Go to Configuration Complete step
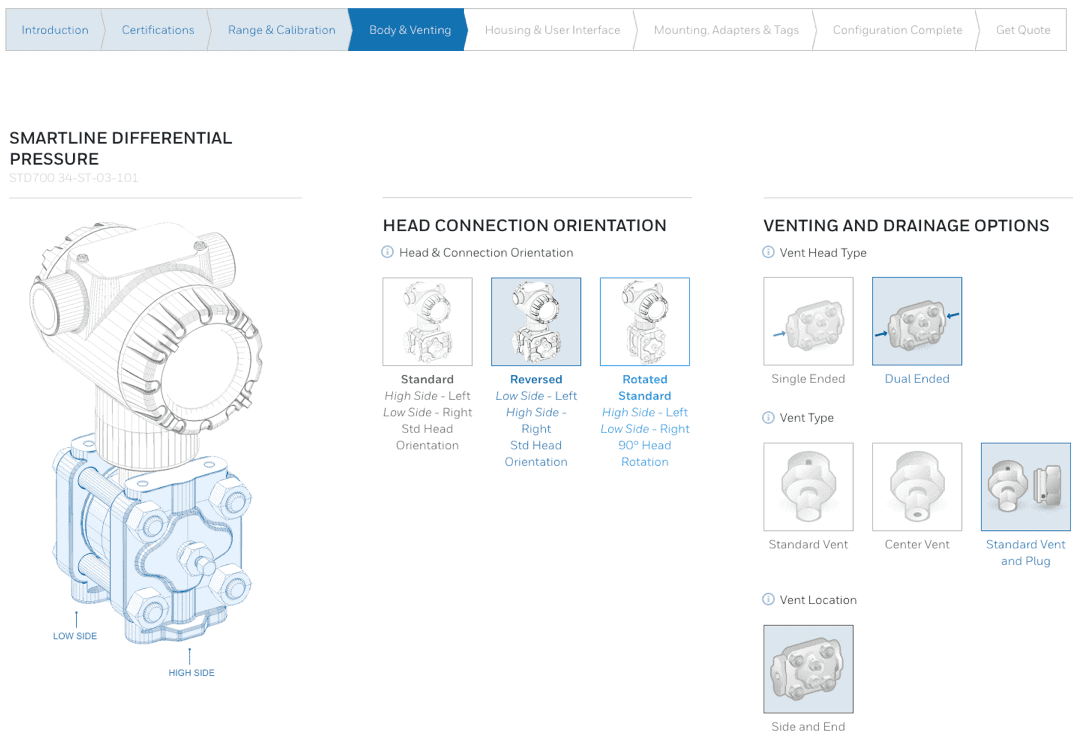This screenshot has height=738, width=1073. click(x=897, y=30)
